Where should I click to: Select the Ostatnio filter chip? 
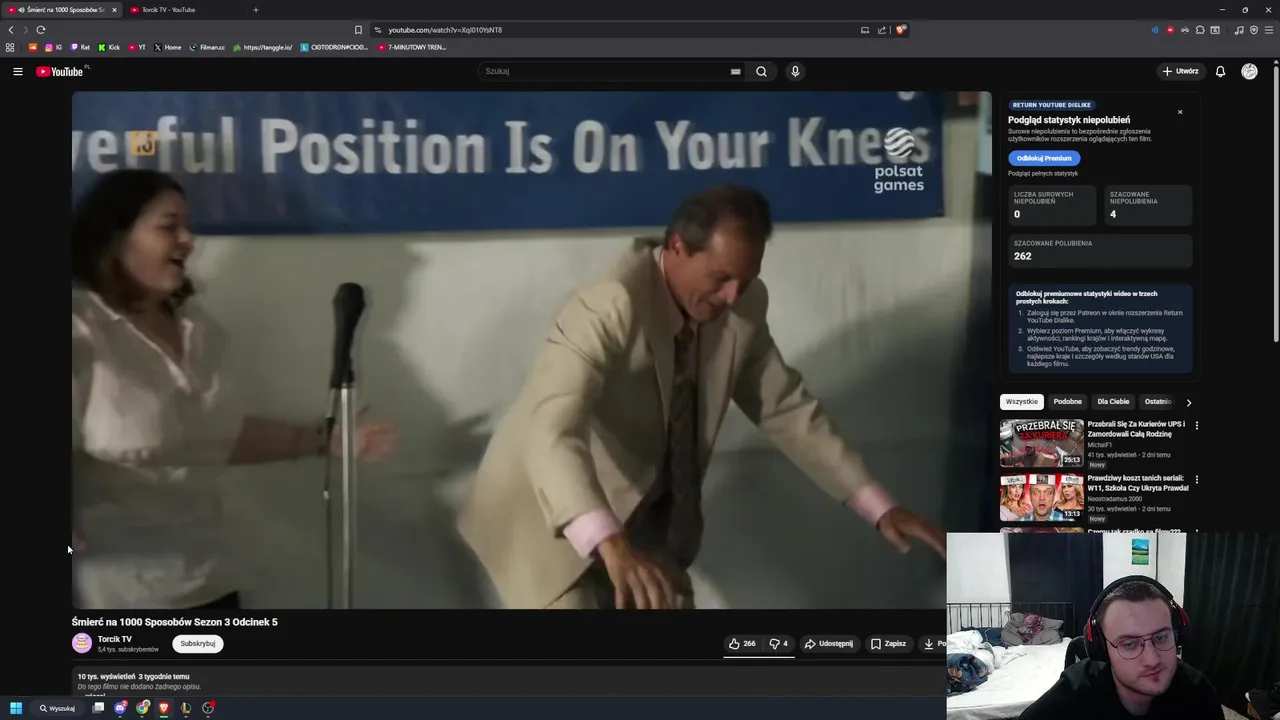(x=1158, y=402)
